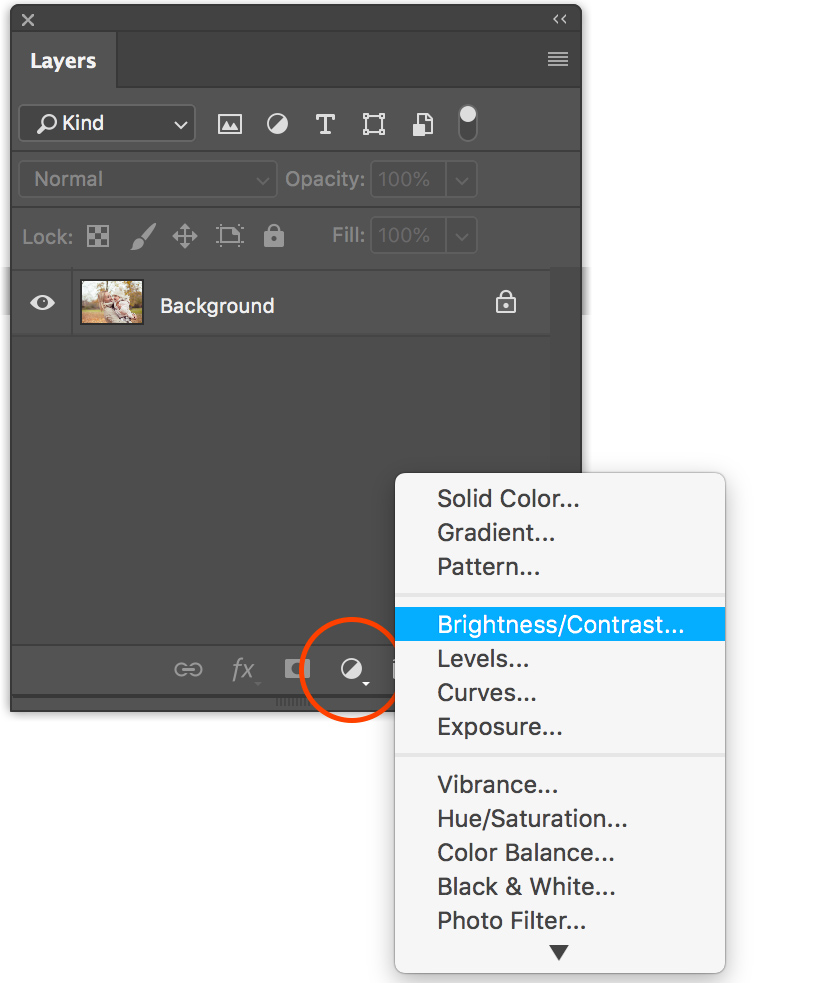Open the Layers panel options menu
This screenshot has height=983, width=821.
(558, 60)
